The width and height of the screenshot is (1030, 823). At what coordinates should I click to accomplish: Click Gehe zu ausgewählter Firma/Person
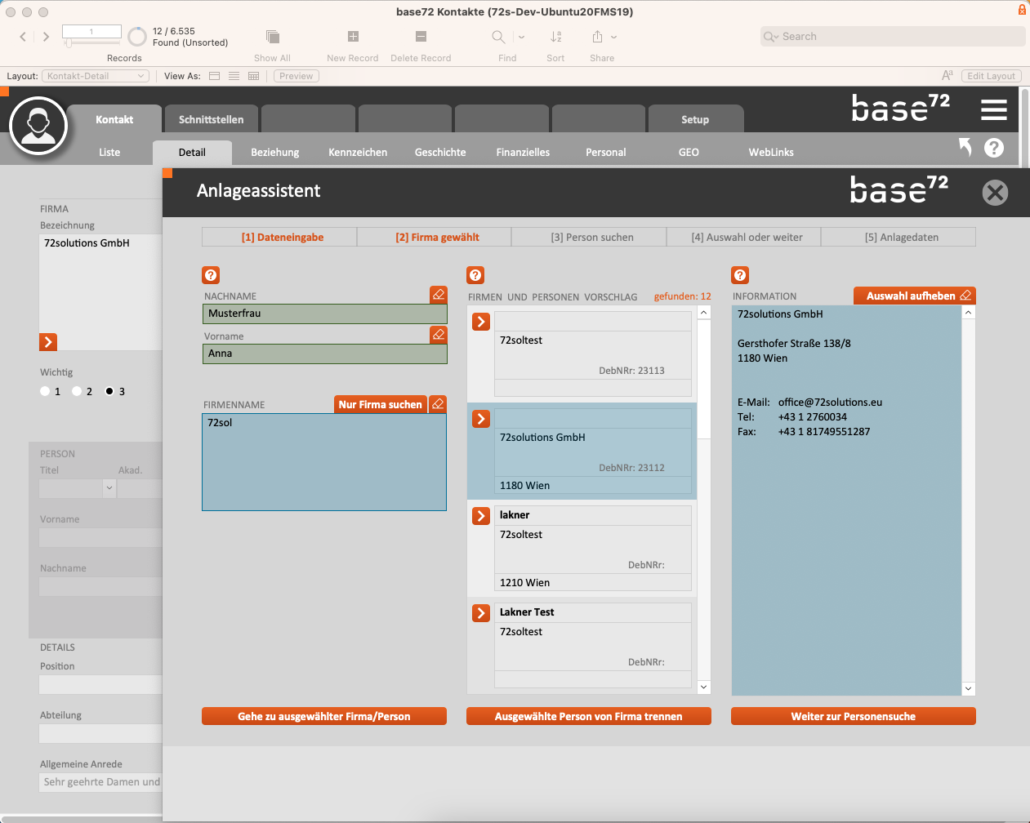[324, 717]
